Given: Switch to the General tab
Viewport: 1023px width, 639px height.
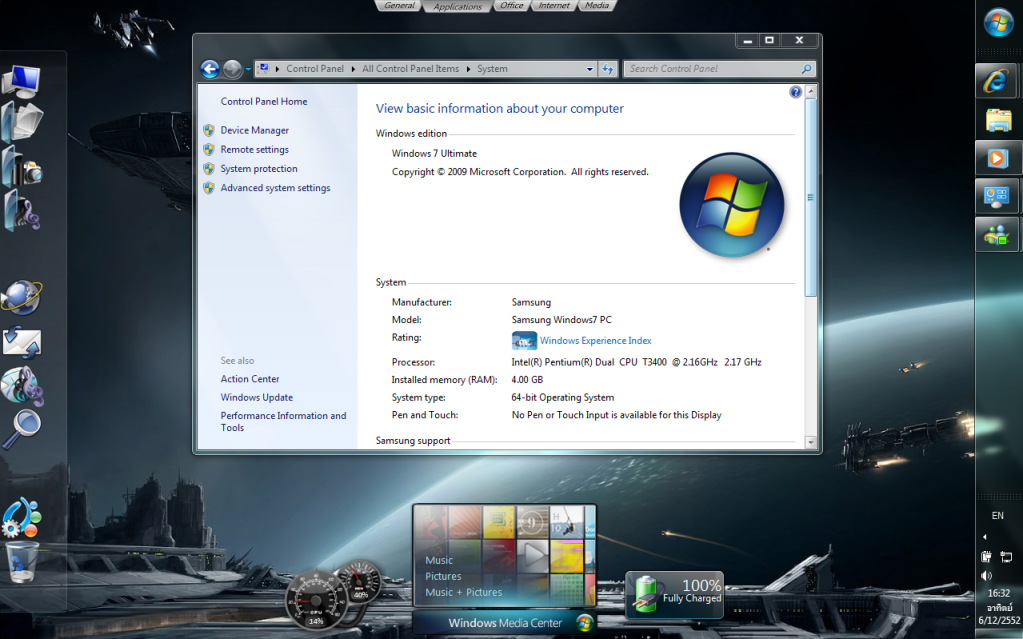Looking at the screenshot, I should [x=399, y=6].
